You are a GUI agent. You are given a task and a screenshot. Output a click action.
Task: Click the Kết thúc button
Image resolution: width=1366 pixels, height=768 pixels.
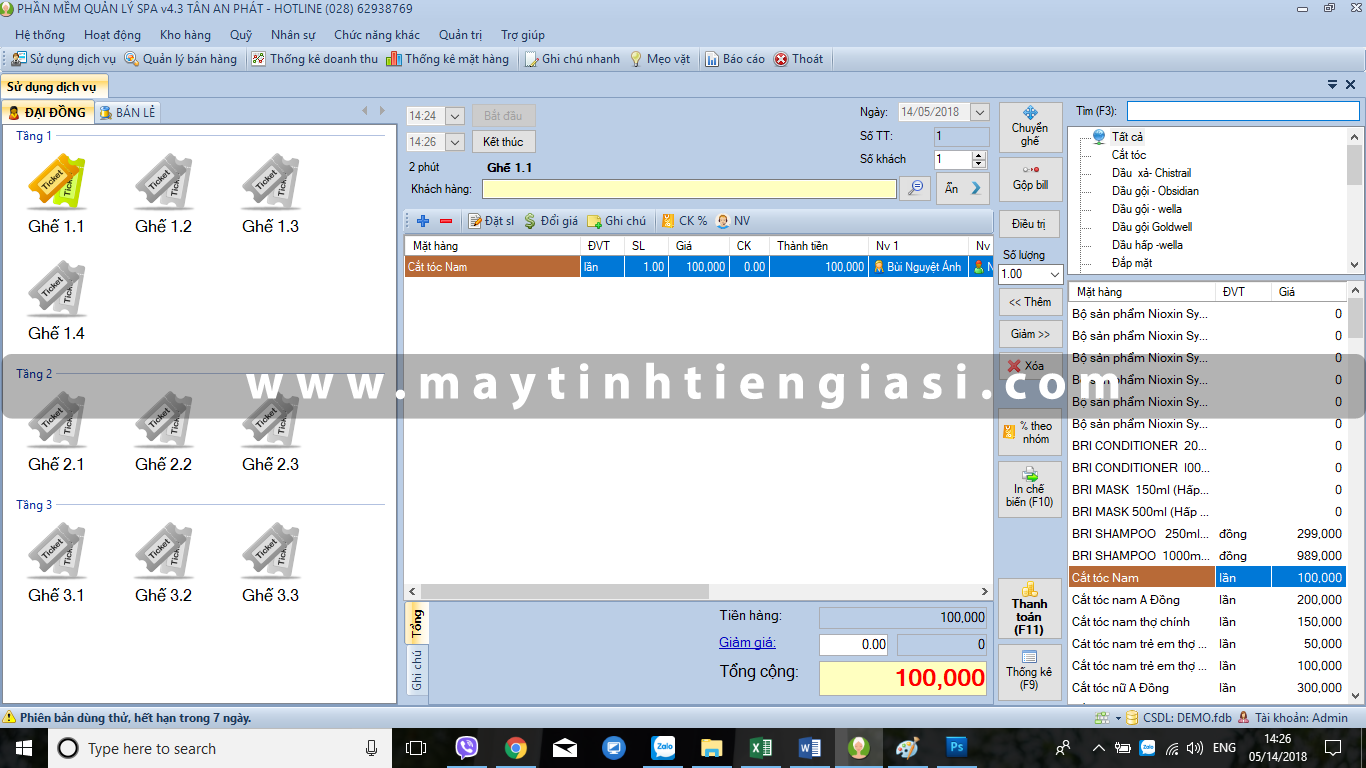(504, 142)
